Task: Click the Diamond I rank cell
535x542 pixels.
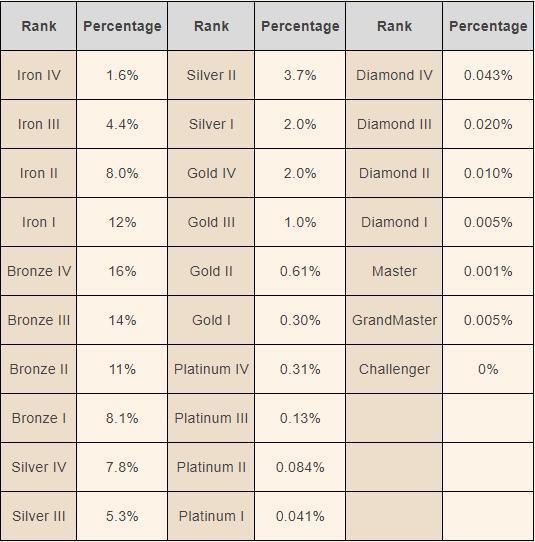Action: tap(394, 222)
